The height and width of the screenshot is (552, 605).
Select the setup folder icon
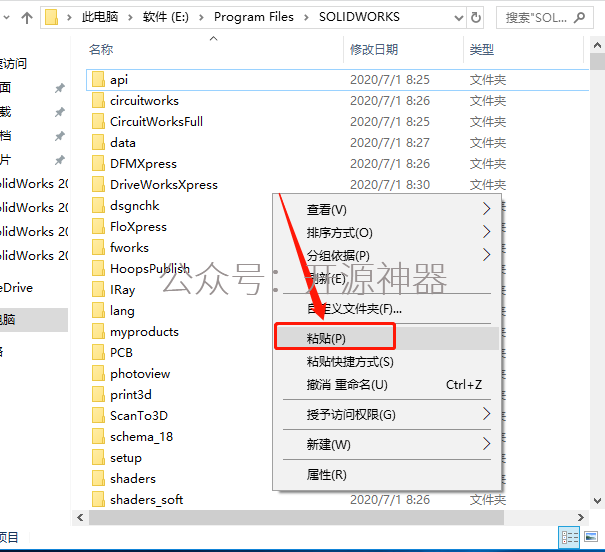click(98, 457)
